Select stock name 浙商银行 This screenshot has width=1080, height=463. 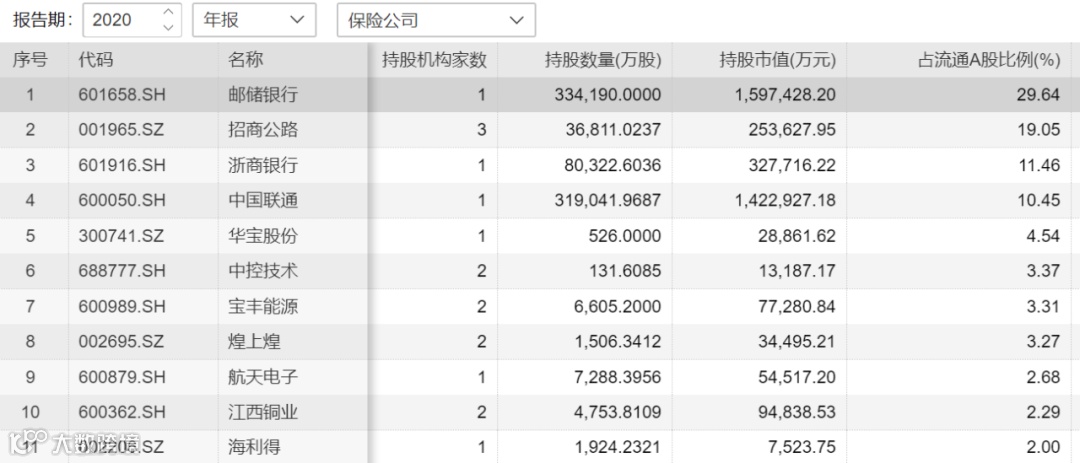pos(263,165)
